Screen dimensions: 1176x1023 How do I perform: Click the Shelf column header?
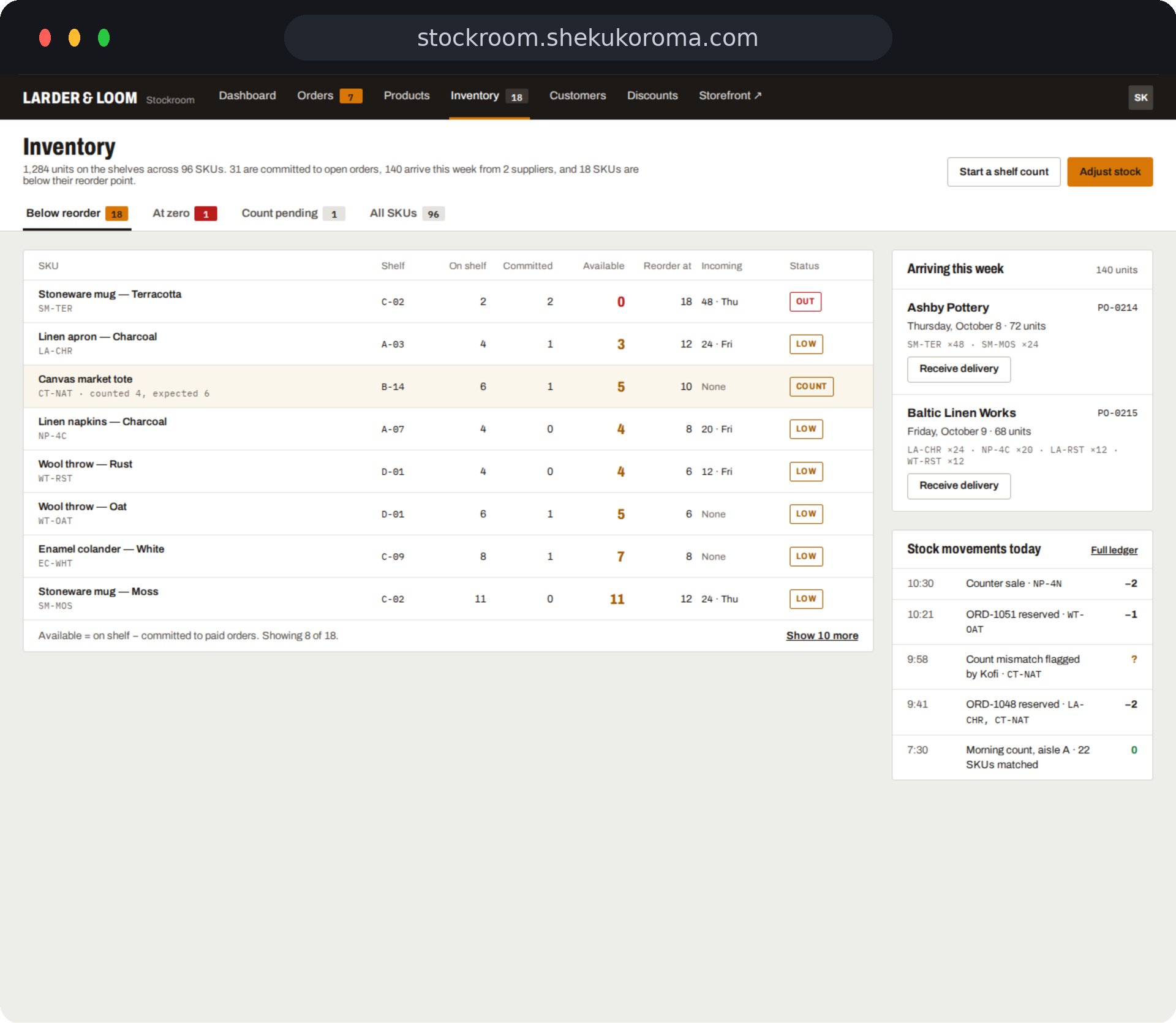pos(393,266)
